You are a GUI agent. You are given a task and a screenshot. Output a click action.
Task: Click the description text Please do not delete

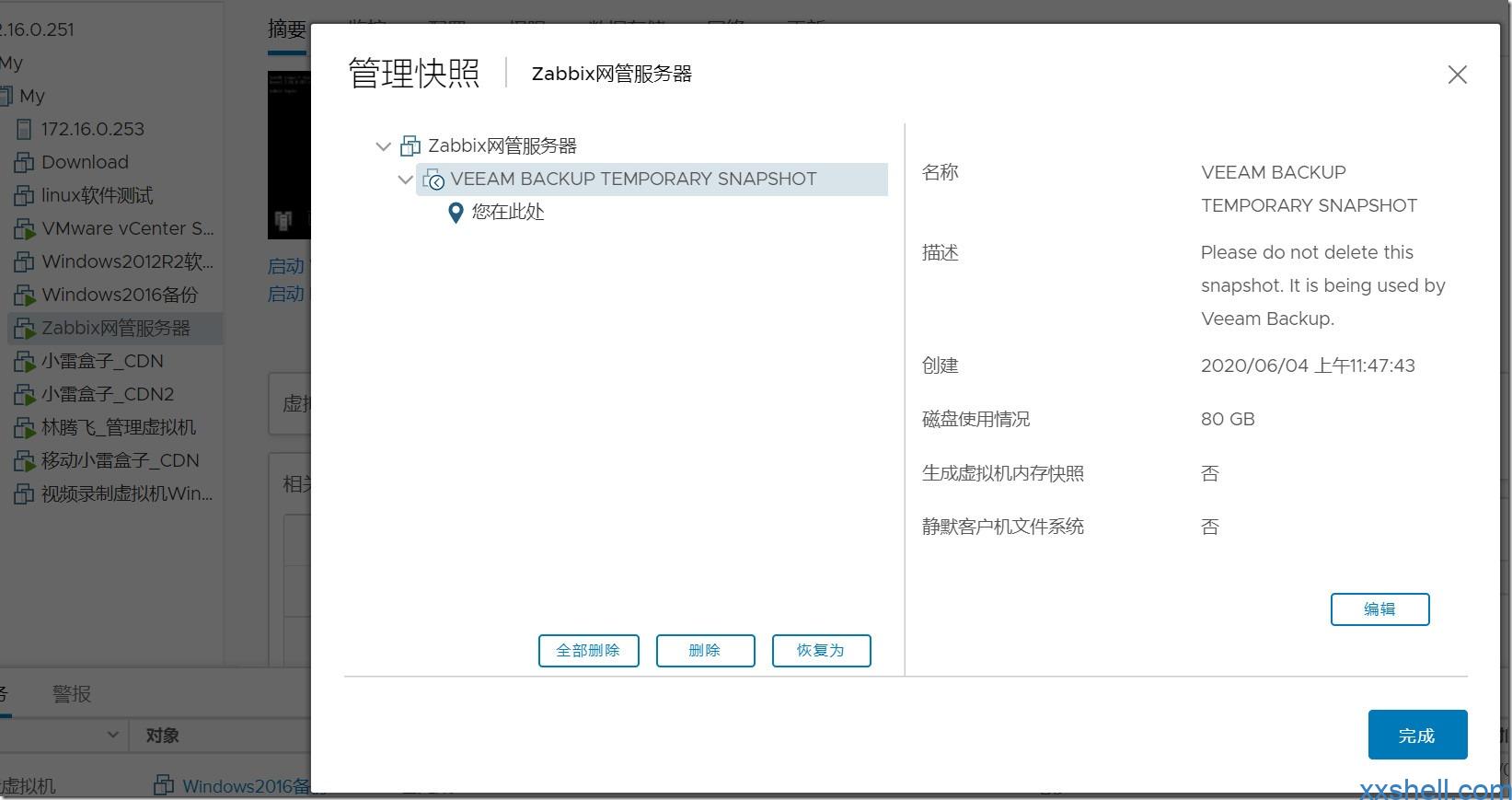coord(1322,285)
